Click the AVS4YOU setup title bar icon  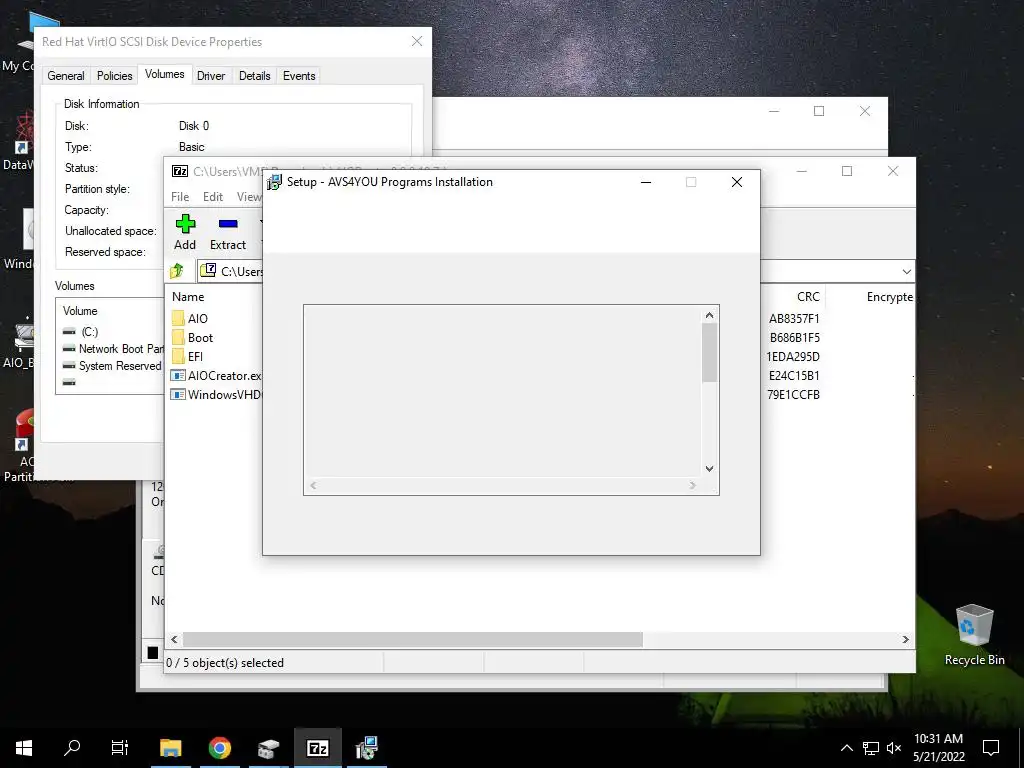274,182
